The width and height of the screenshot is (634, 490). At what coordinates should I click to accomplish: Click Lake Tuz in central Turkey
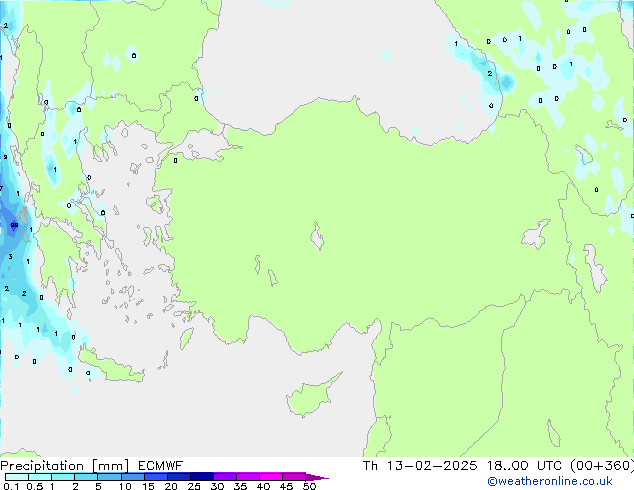(x=319, y=239)
